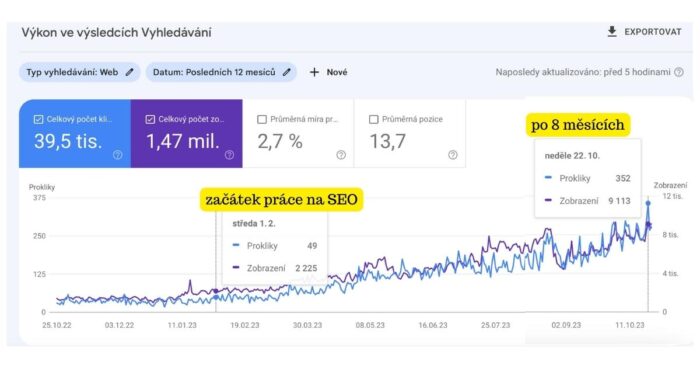Click the 25.07.23 axis date label
Screen dimensions: 700x368
(x=496, y=325)
